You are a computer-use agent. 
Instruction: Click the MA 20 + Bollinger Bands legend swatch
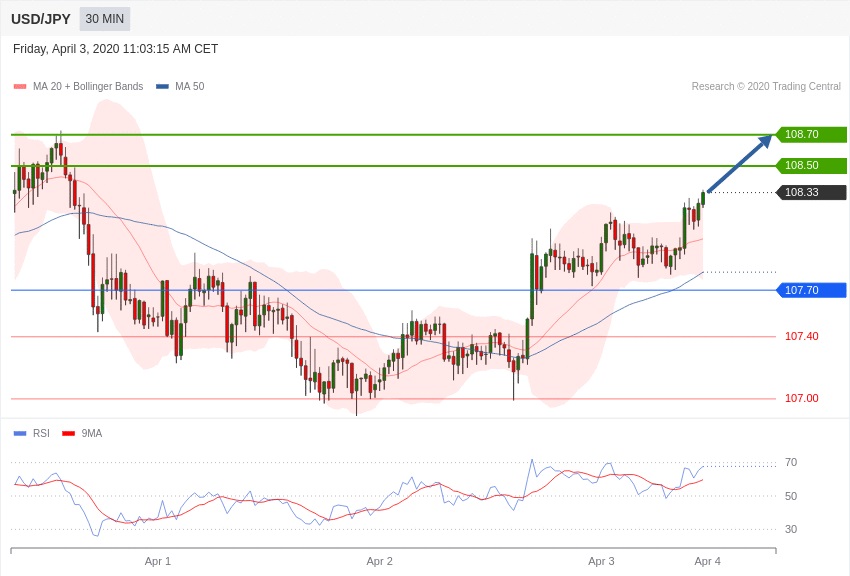pyautogui.click(x=20, y=86)
